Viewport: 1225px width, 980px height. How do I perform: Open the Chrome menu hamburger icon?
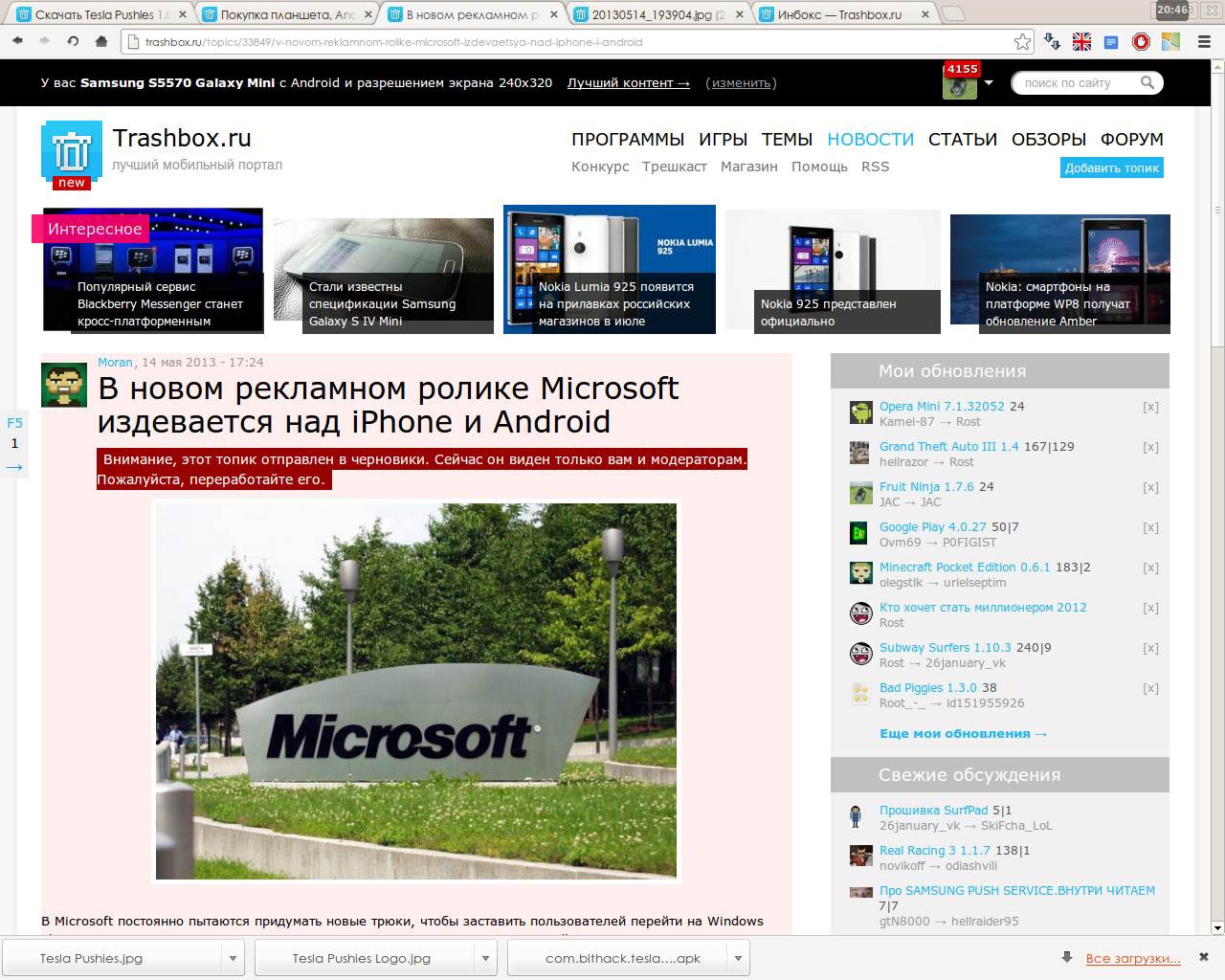1204,41
